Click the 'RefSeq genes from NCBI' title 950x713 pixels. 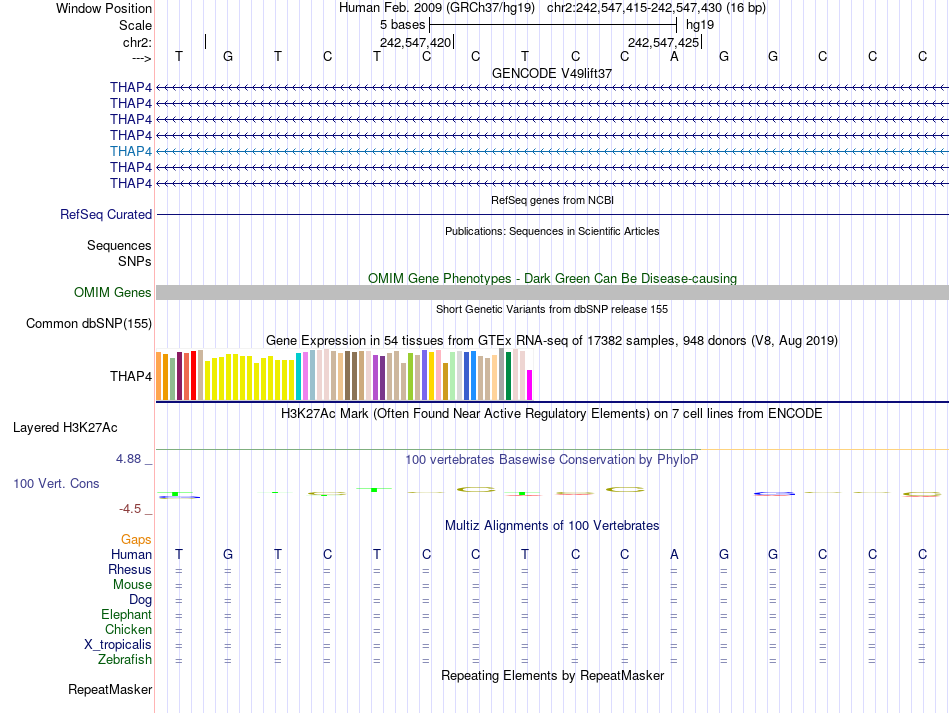pyautogui.click(x=553, y=200)
